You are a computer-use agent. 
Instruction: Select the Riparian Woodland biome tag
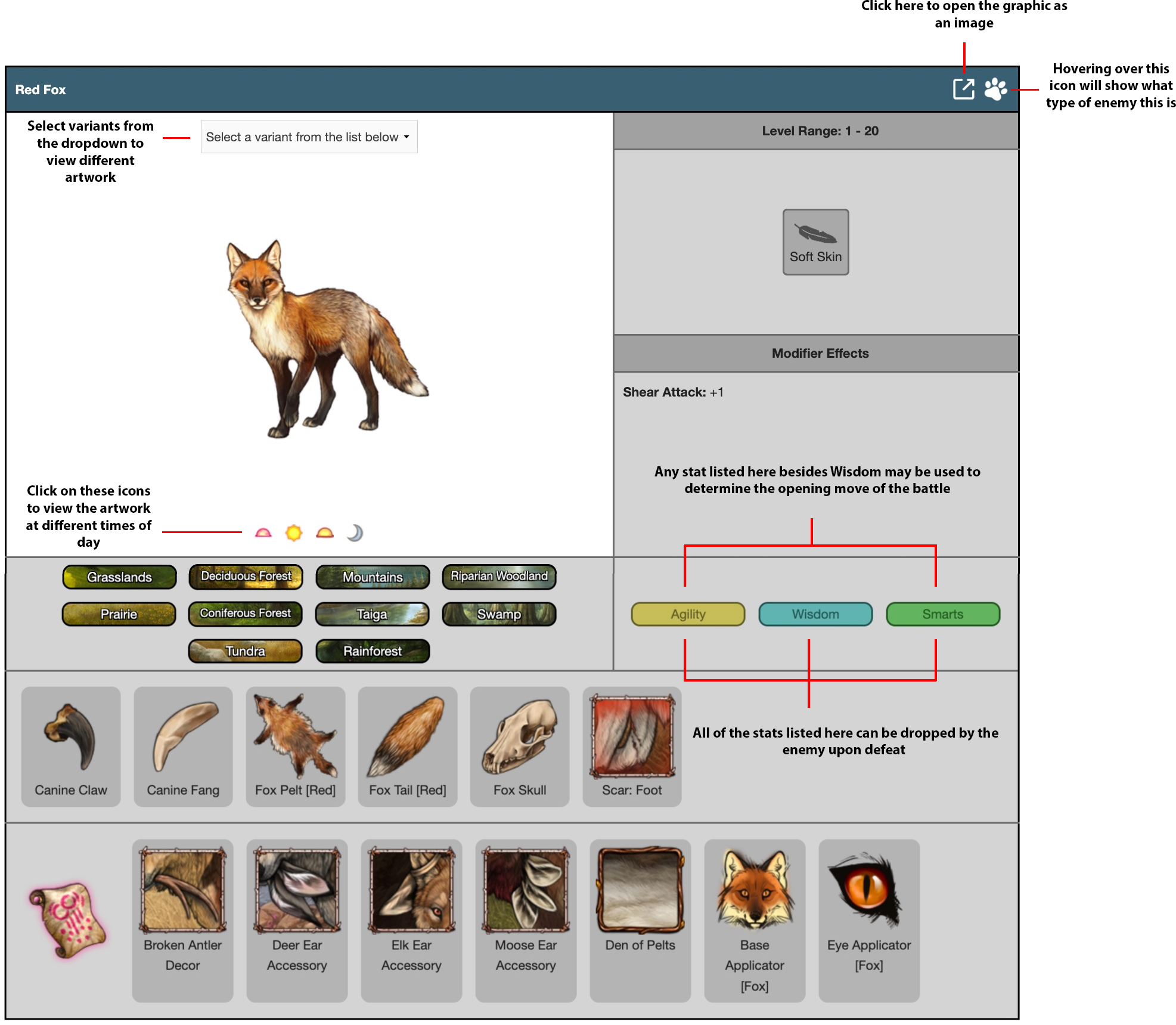click(x=499, y=577)
